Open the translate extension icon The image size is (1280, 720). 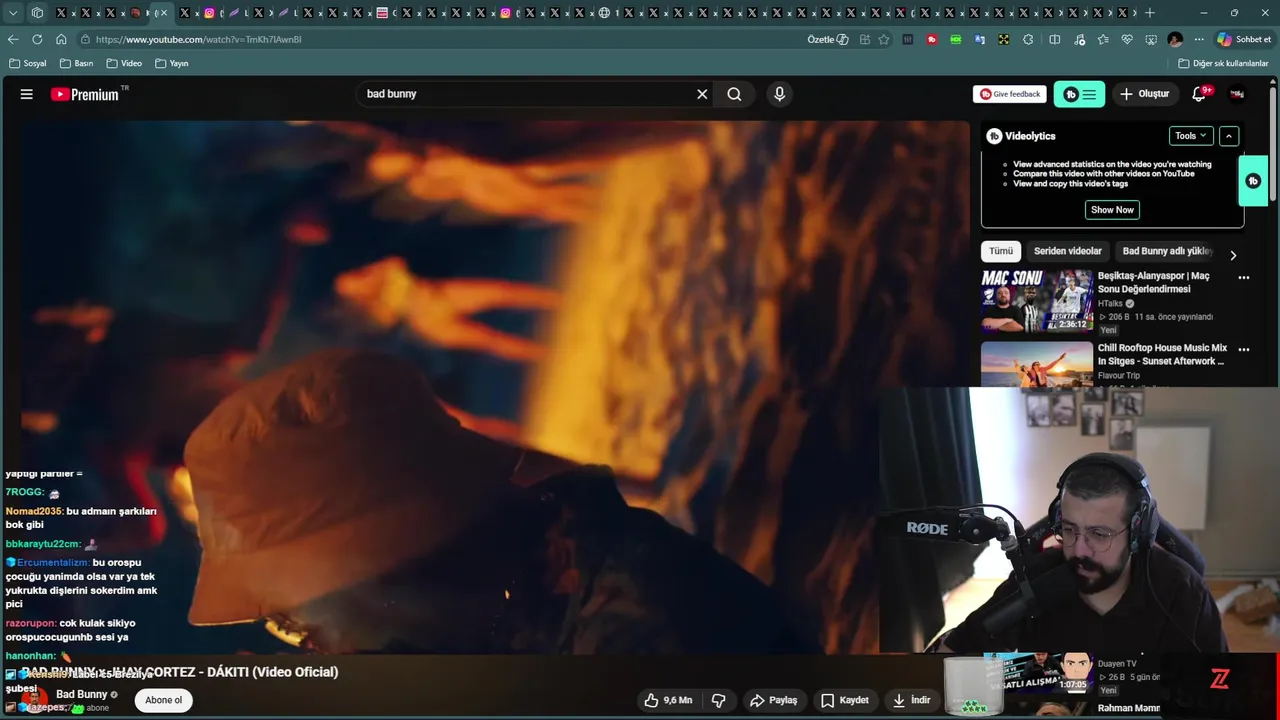coord(980,39)
